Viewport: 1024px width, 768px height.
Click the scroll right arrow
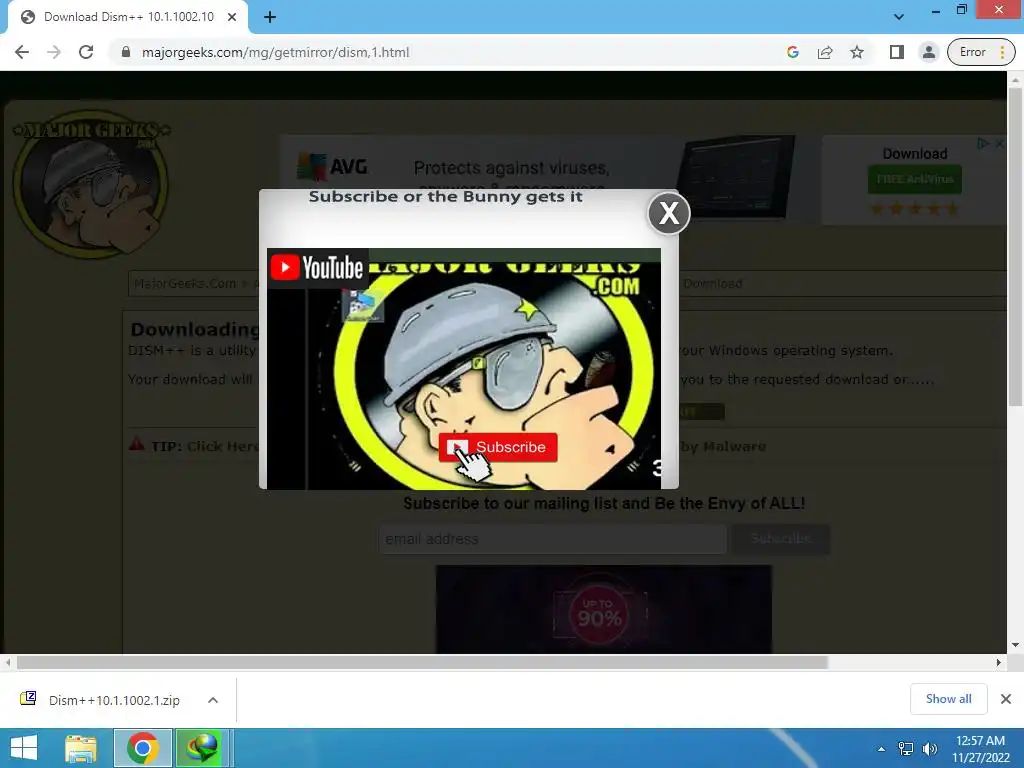(x=999, y=662)
